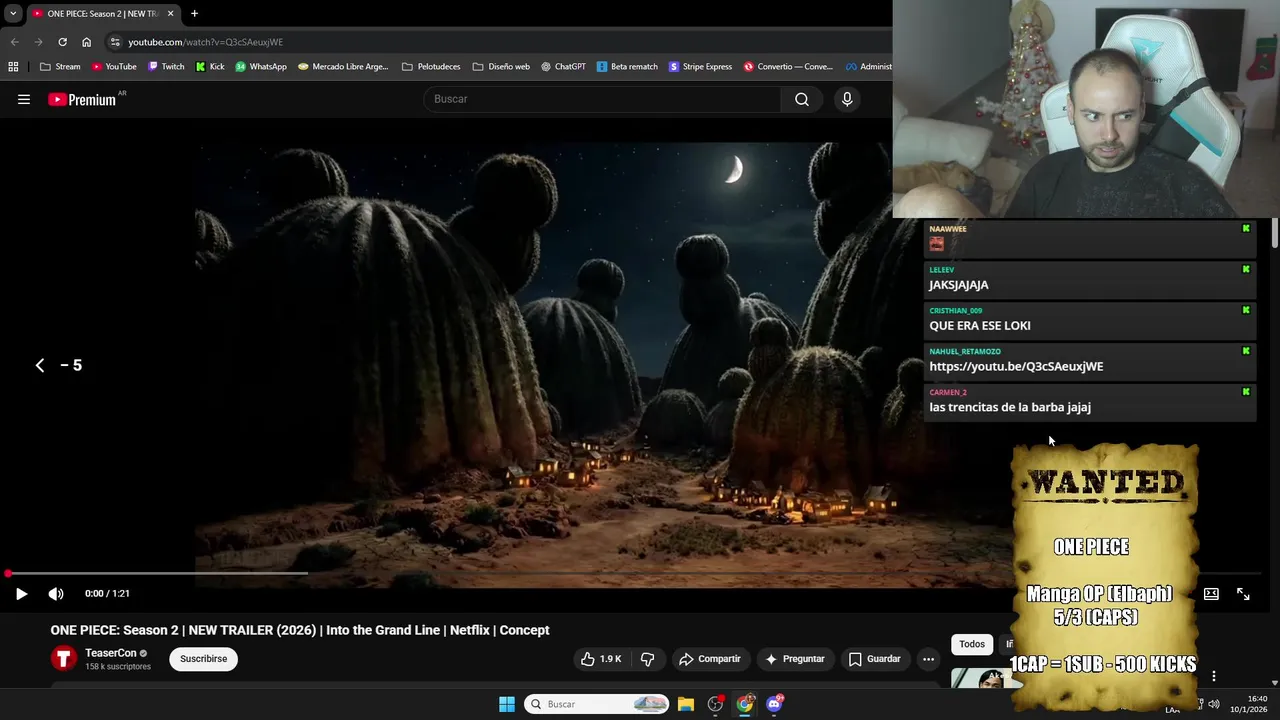Screen dimensions: 1280x720
Task: Open the Kick bookmark
Action: point(210,67)
